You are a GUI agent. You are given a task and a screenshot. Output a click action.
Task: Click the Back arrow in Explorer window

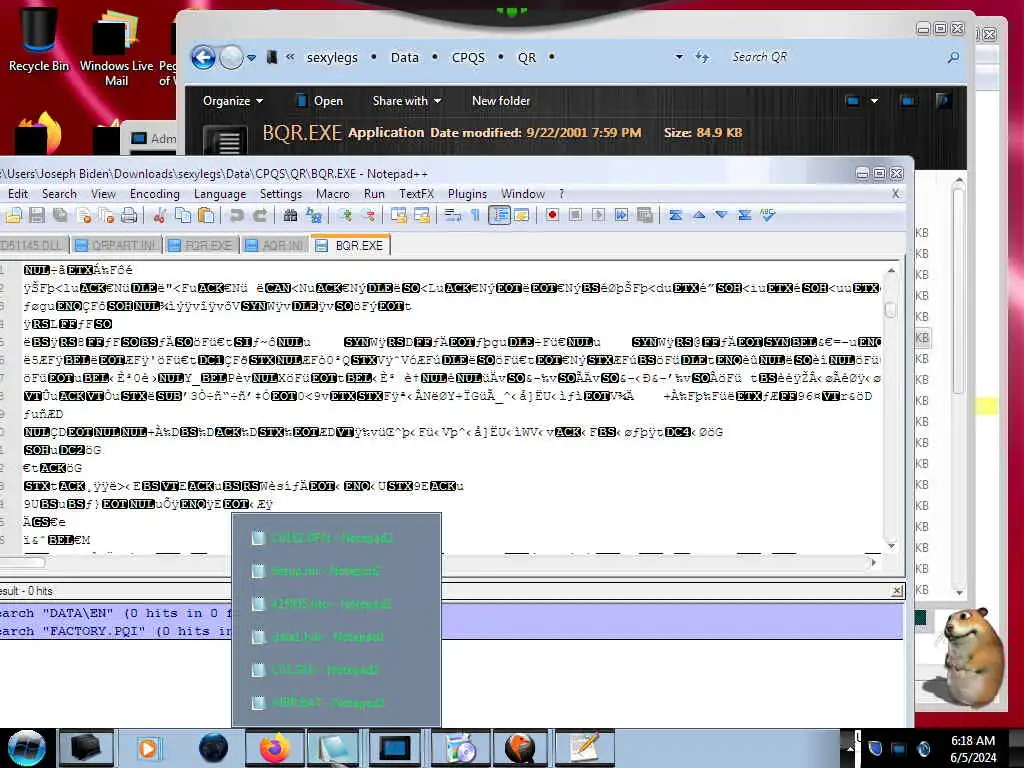pyautogui.click(x=204, y=57)
